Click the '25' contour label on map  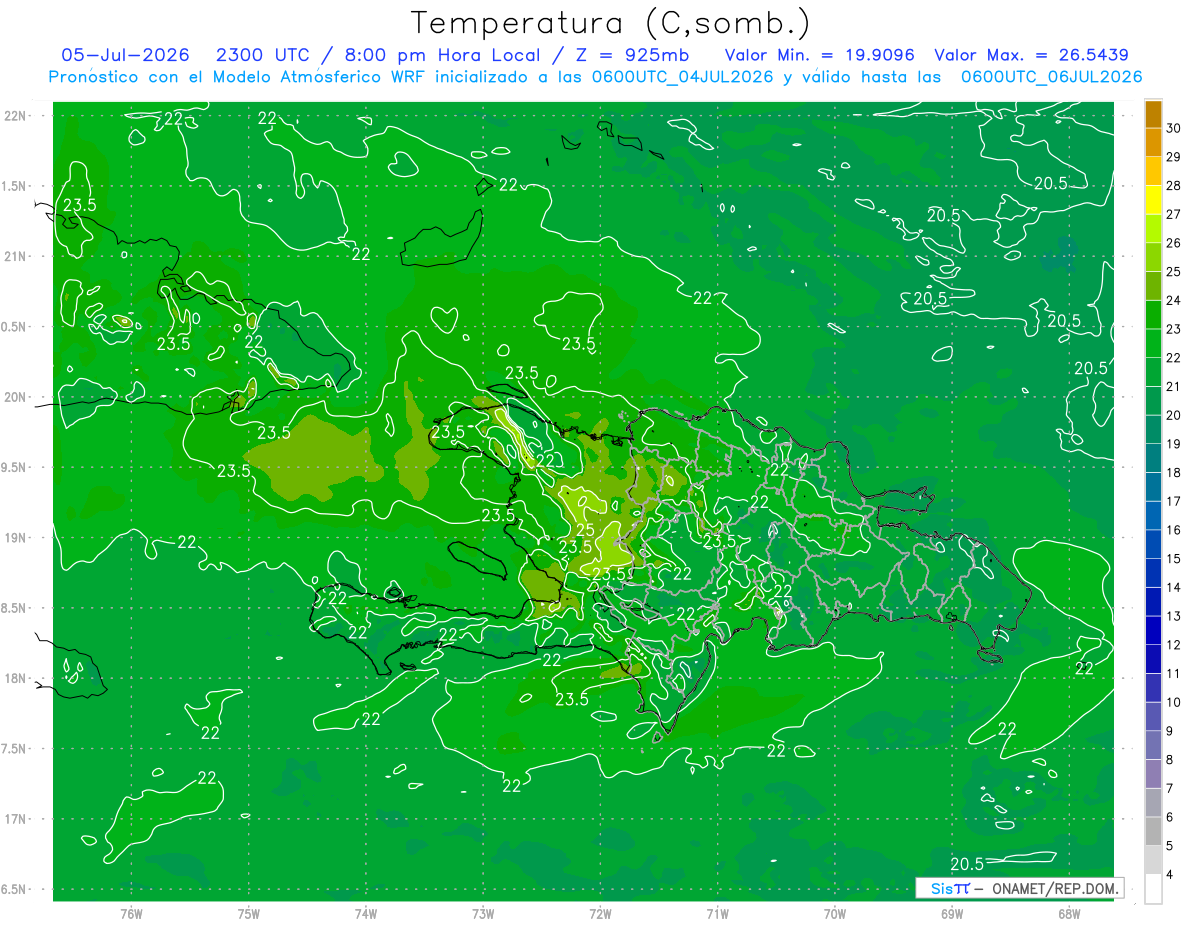586,530
